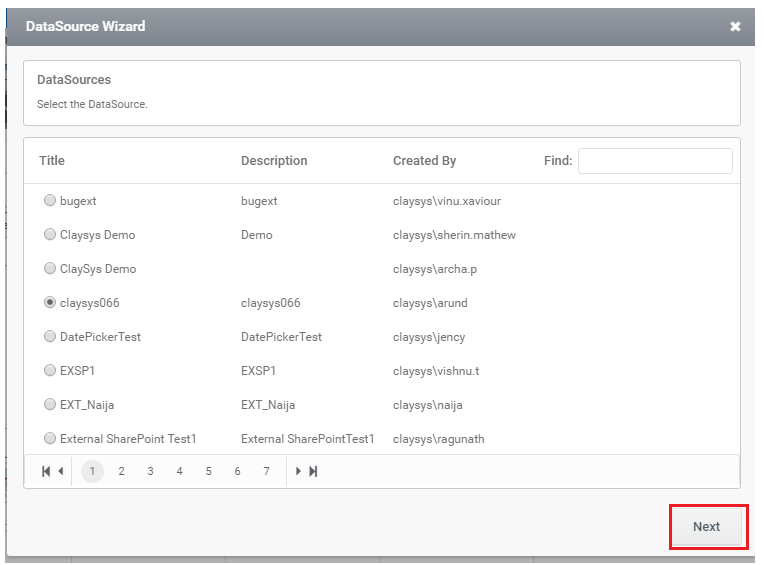Go to the previous page arrow

click(61, 471)
